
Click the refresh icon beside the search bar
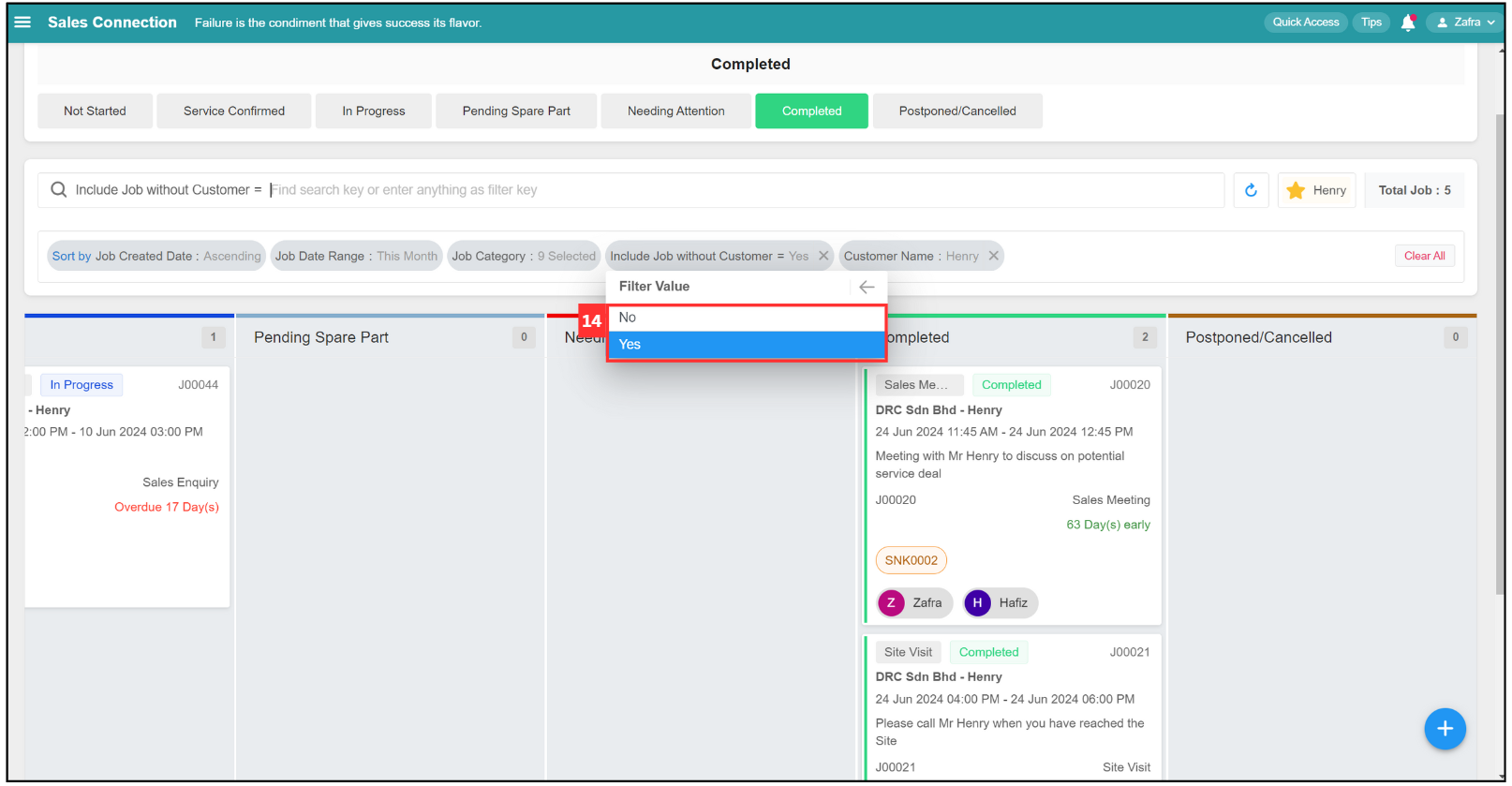tap(1251, 190)
